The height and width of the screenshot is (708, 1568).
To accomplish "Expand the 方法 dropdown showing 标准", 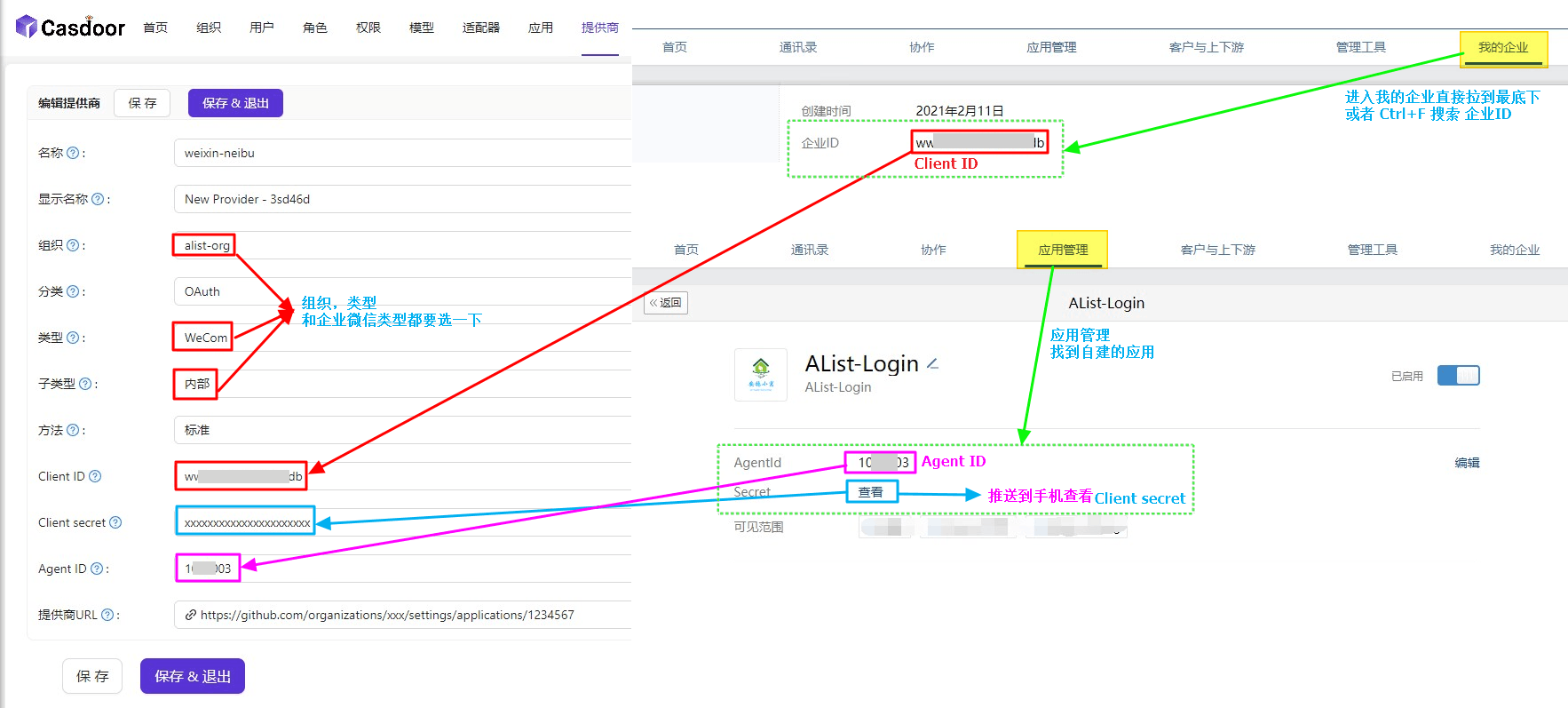I will pos(400,430).
